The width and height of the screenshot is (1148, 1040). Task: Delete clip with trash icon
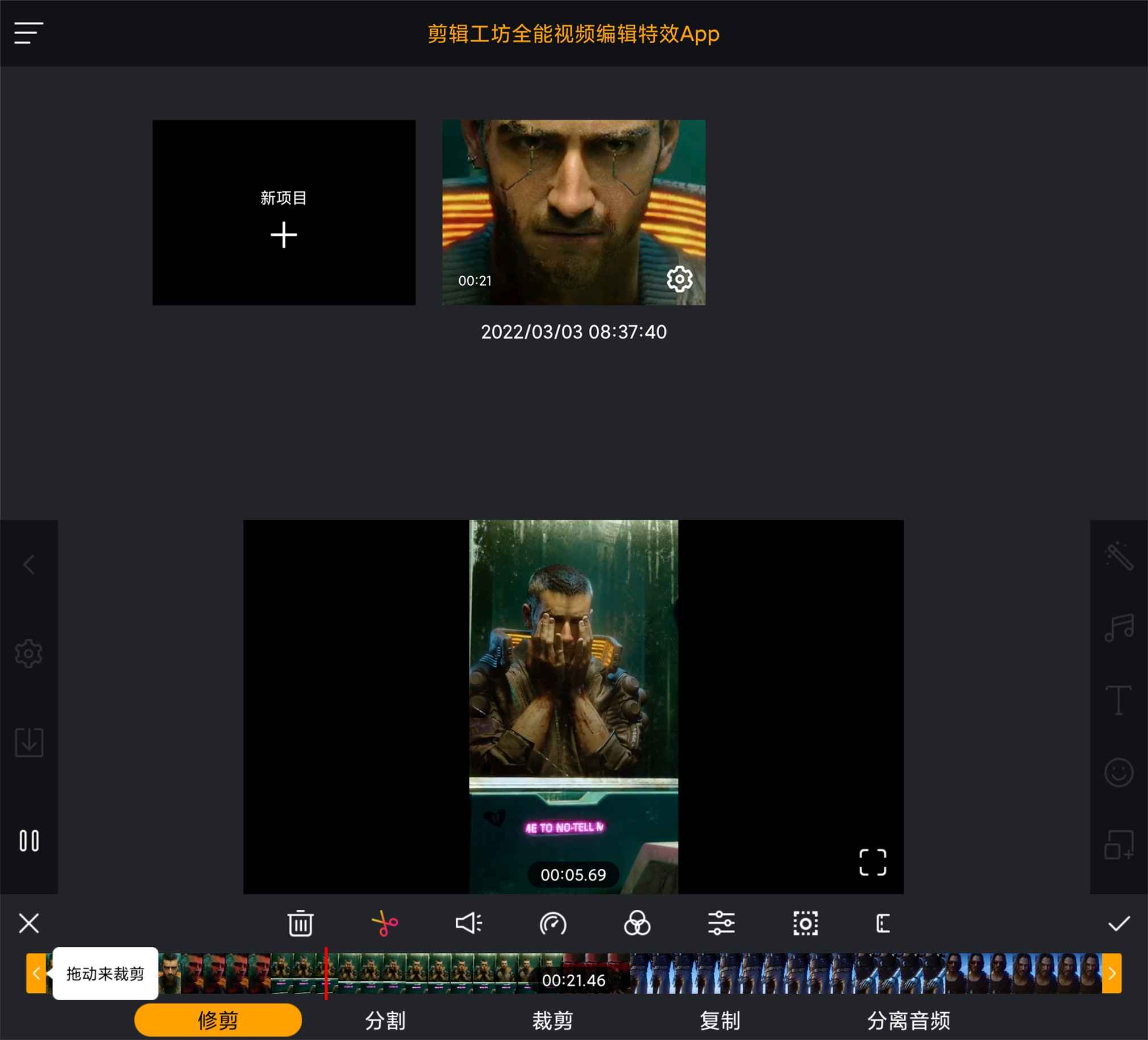click(300, 923)
